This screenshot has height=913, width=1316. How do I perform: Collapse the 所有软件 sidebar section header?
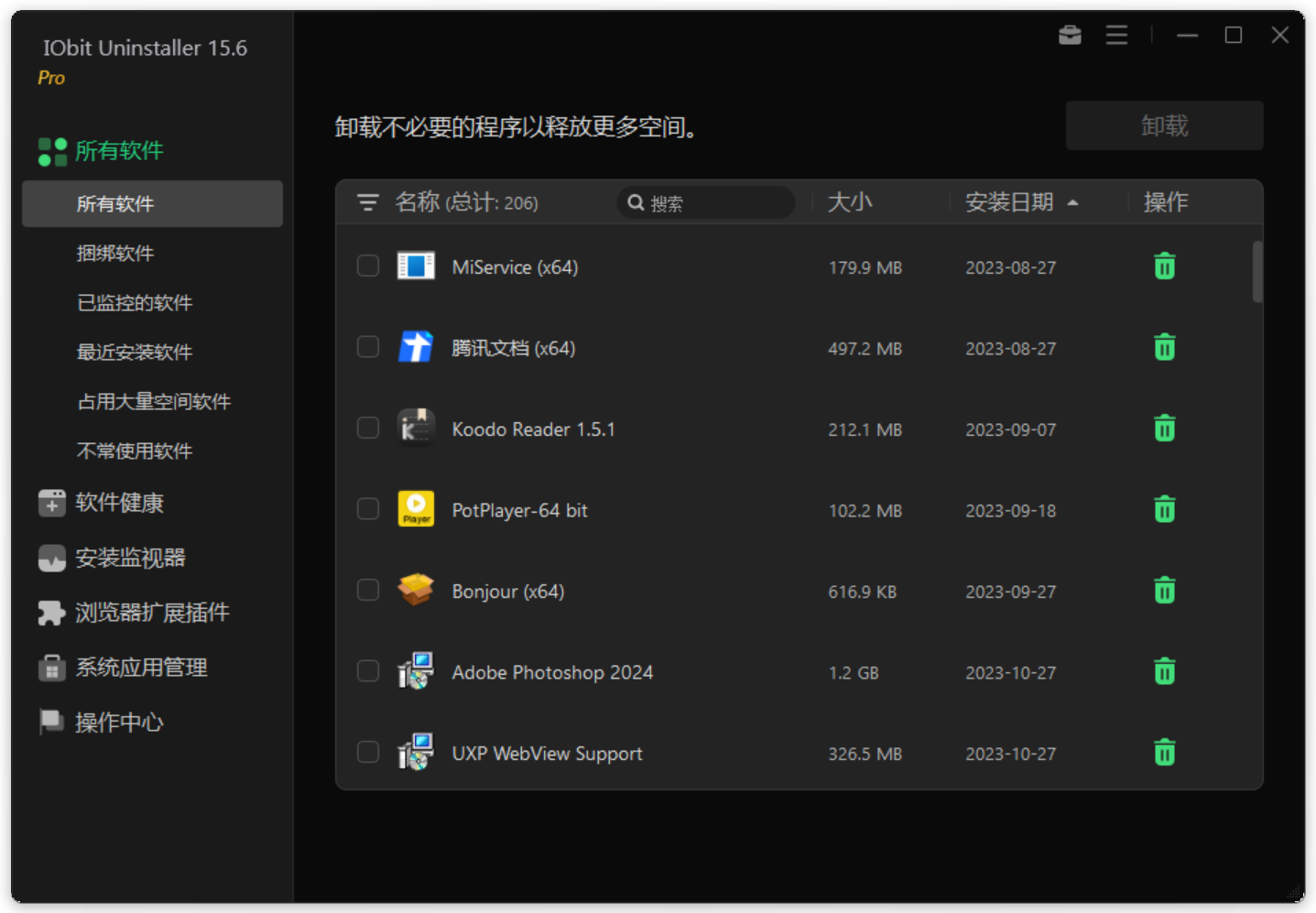tap(119, 151)
